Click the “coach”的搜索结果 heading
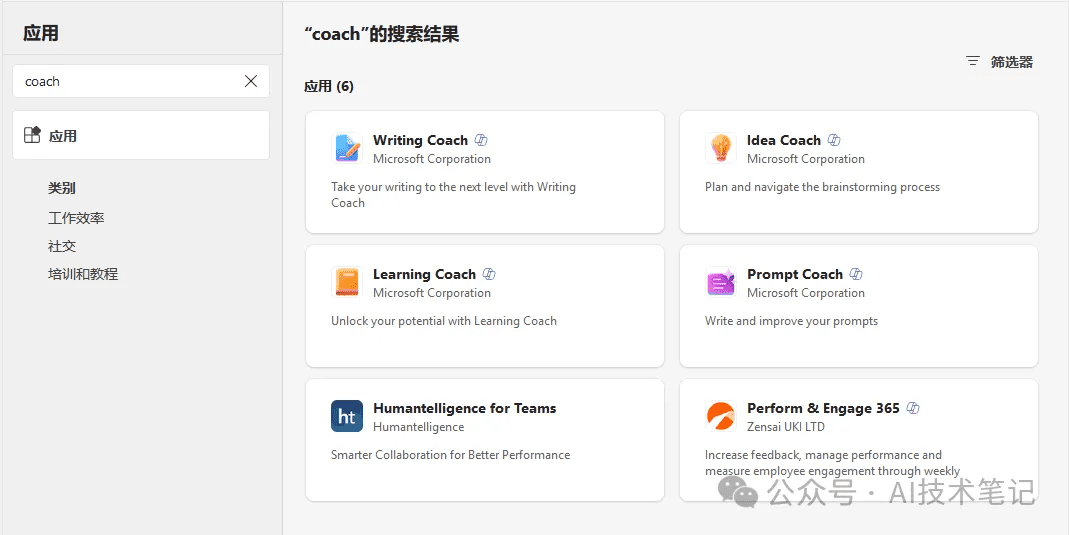The height and width of the screenshot is (535, 1069). click(382, 35)
